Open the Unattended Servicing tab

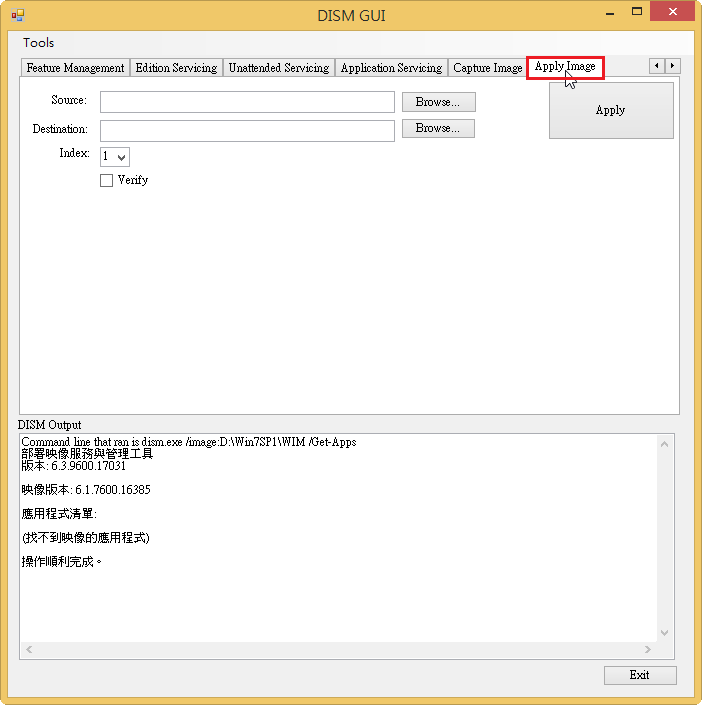pos(278,68)
